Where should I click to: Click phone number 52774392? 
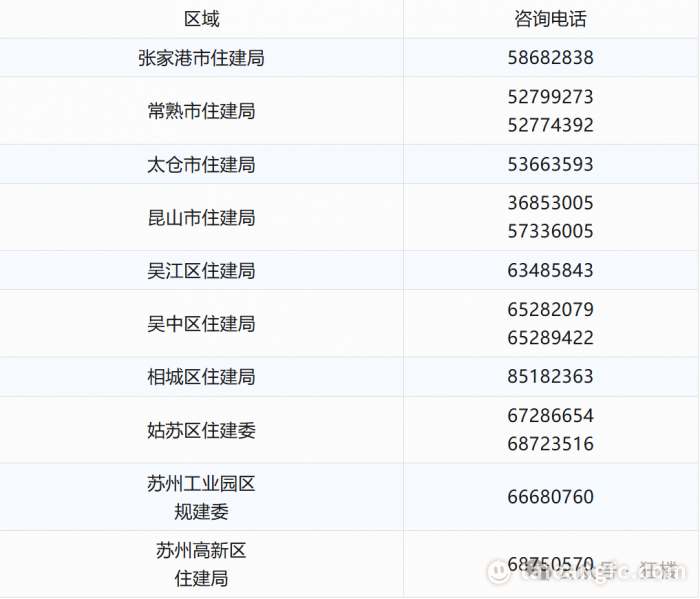[x=550, y=125]
